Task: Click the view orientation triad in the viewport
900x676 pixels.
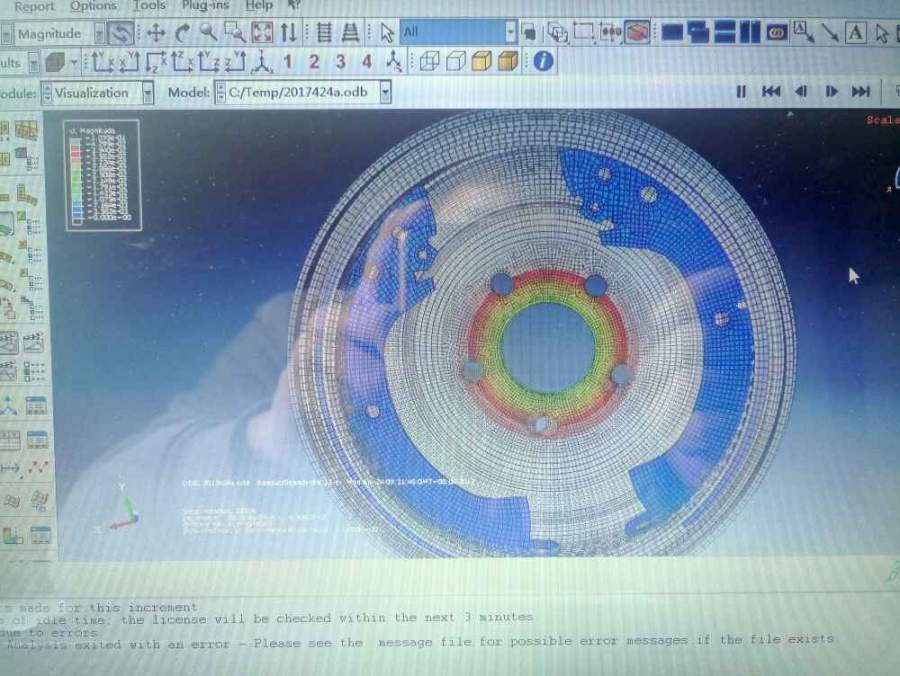Action: (x=125, y=509)
